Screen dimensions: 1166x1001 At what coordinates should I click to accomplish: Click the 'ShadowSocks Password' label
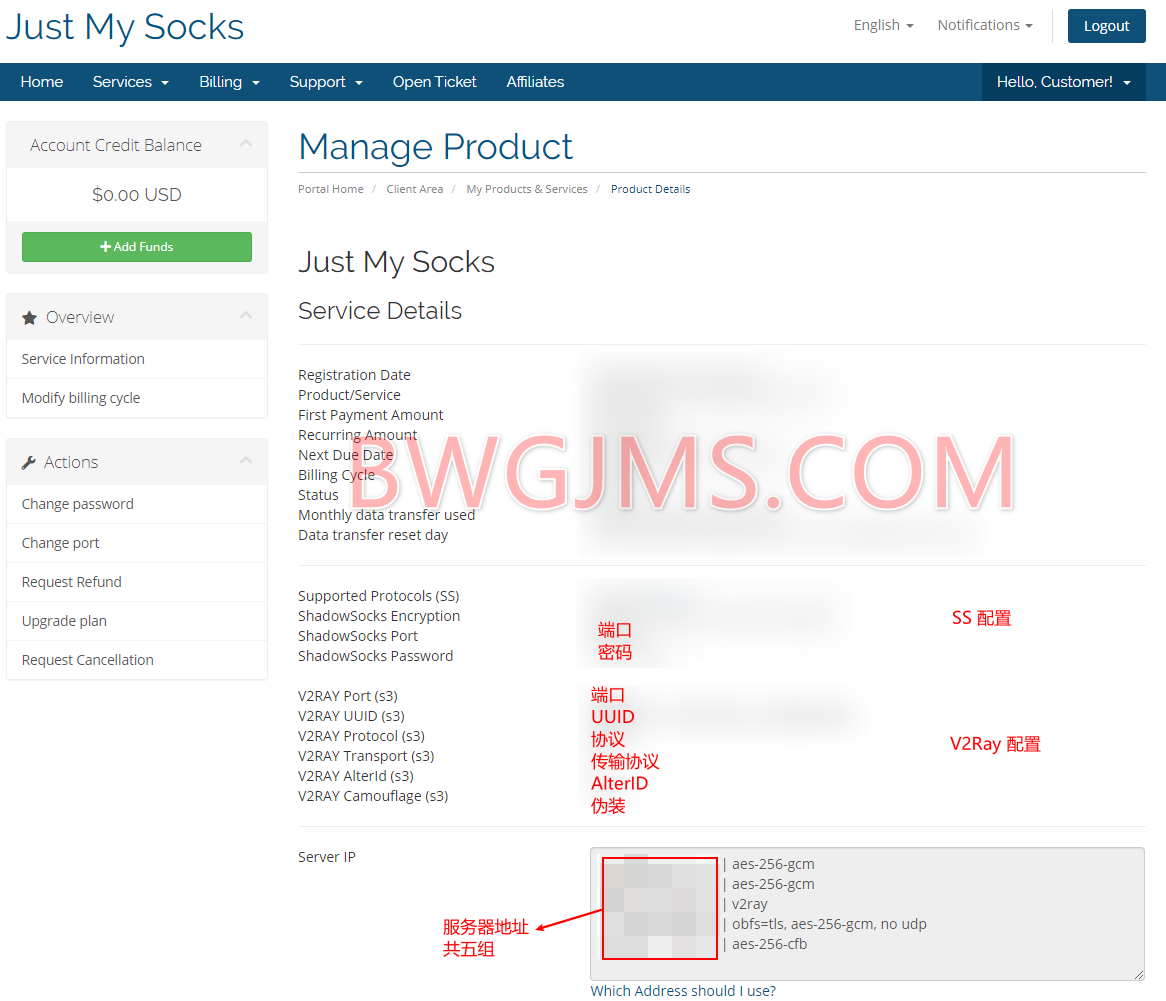point(376,656)
